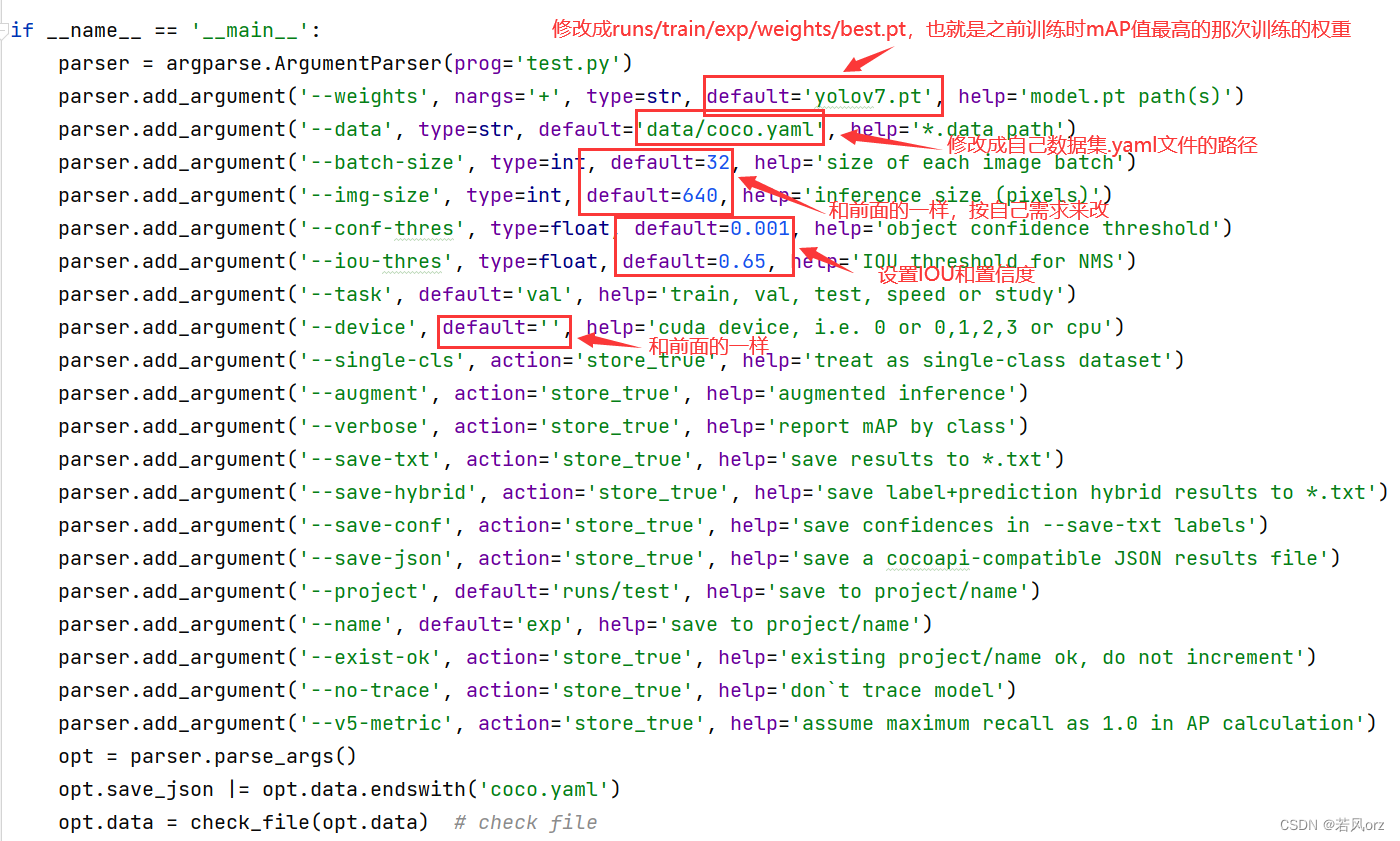The height and width of the screenshot is (841, 1400).
Task: Click the '--save-conf' argument string
Action: tap(377, 525)
